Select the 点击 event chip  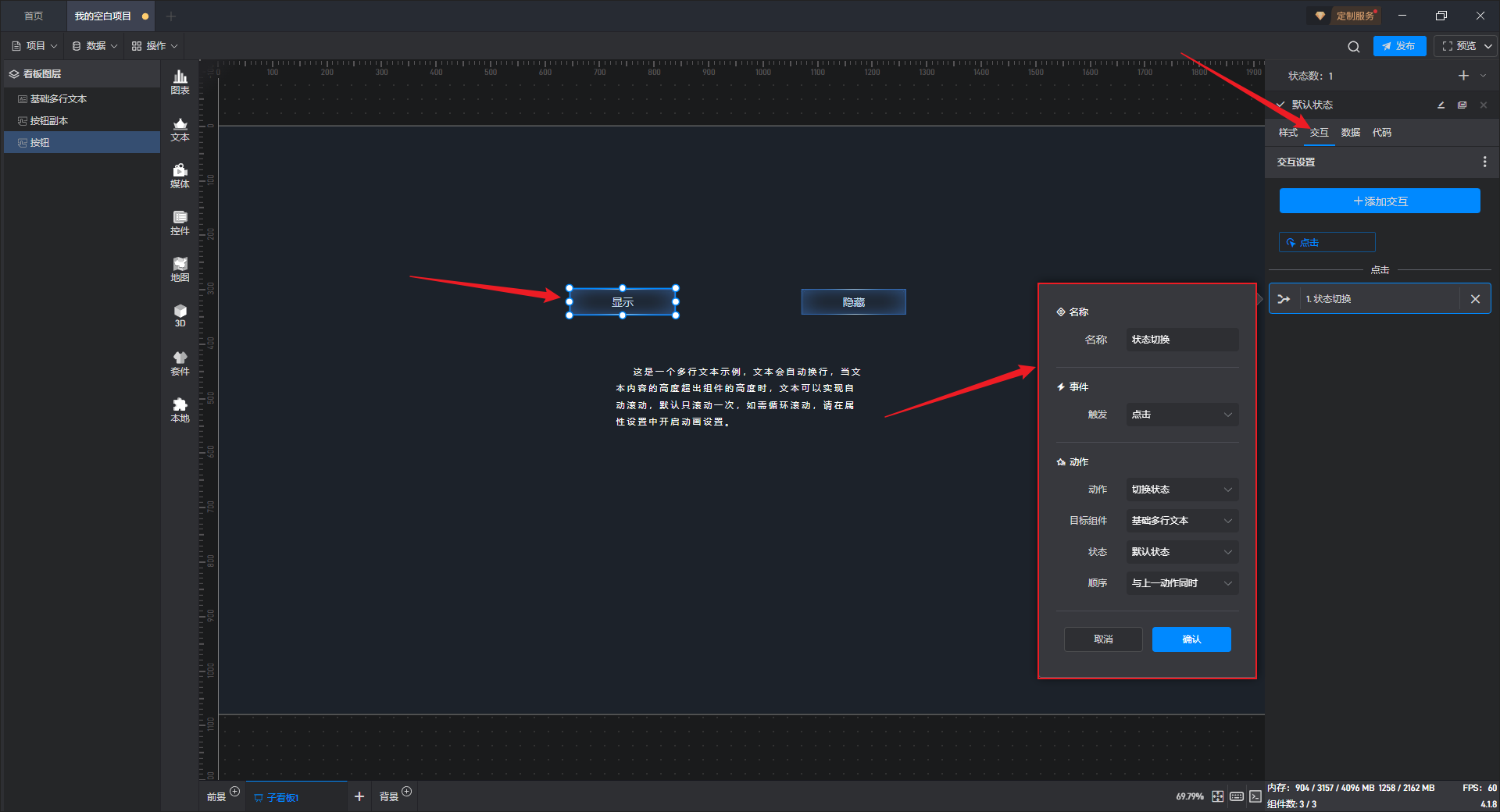1327,242
